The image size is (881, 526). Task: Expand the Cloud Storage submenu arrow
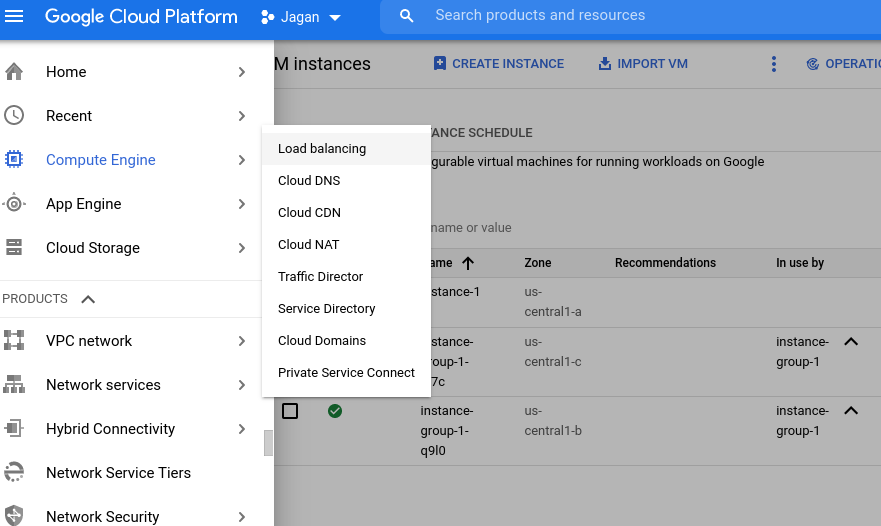click(x=242, y=248)
